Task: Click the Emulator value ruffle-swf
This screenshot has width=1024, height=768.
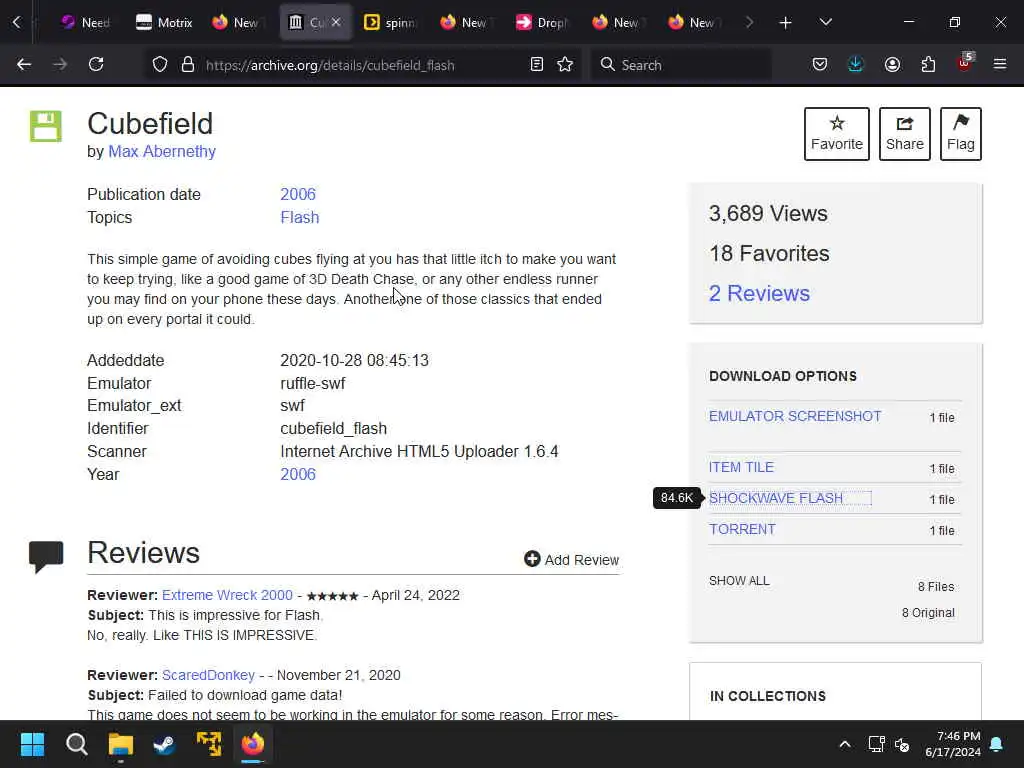Action: click(x=313, y=383)
